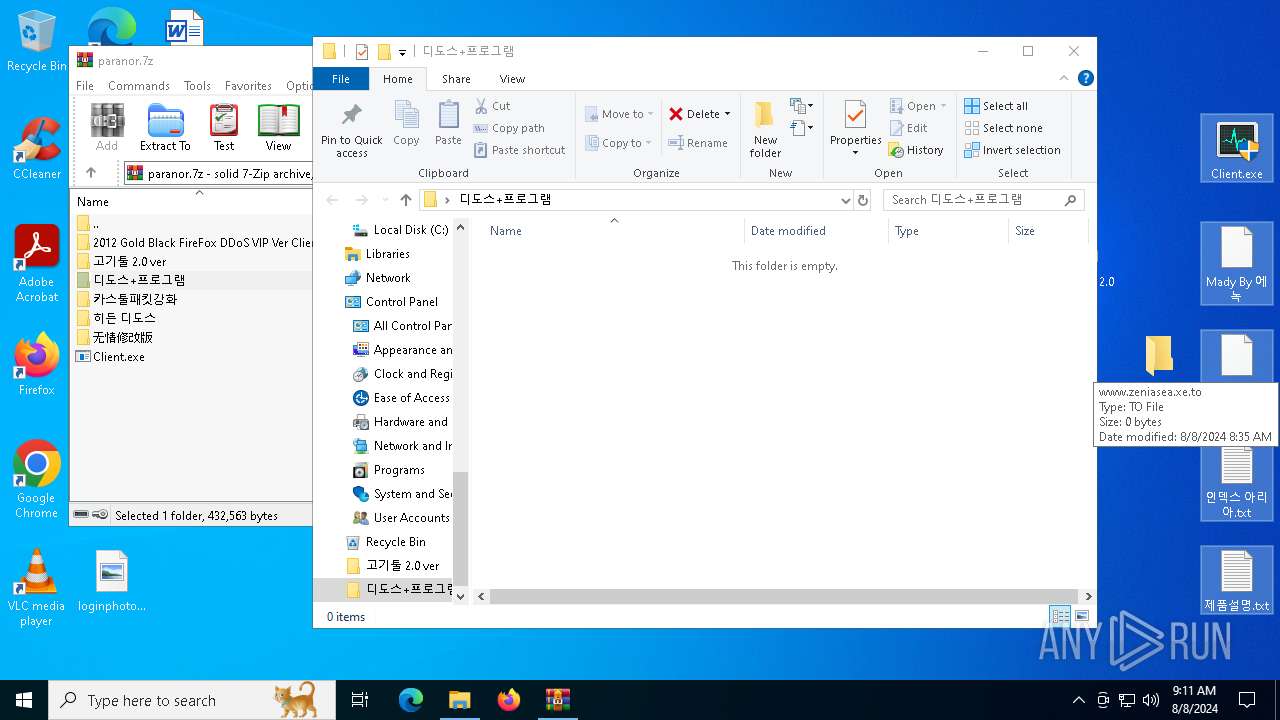Open Easy access dropdown in ribbon
Viewport: 1280px width, 720px height.
pos(802,128)
